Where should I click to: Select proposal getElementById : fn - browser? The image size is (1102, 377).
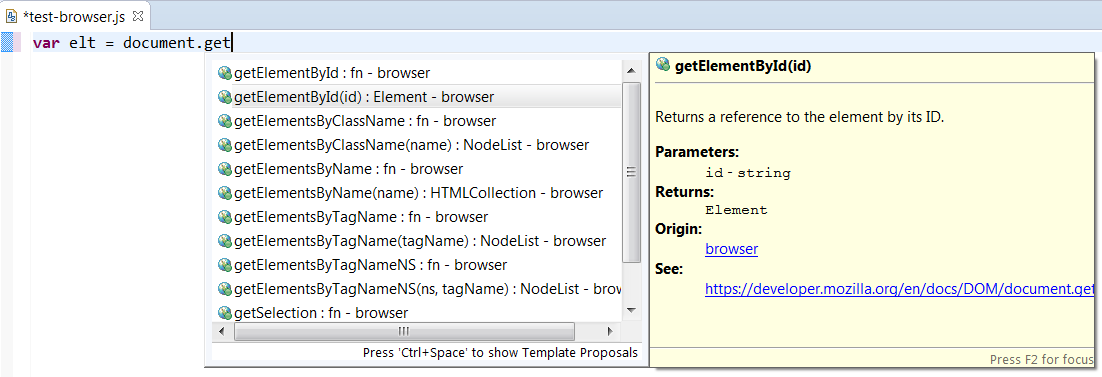(x=417, y=72)
